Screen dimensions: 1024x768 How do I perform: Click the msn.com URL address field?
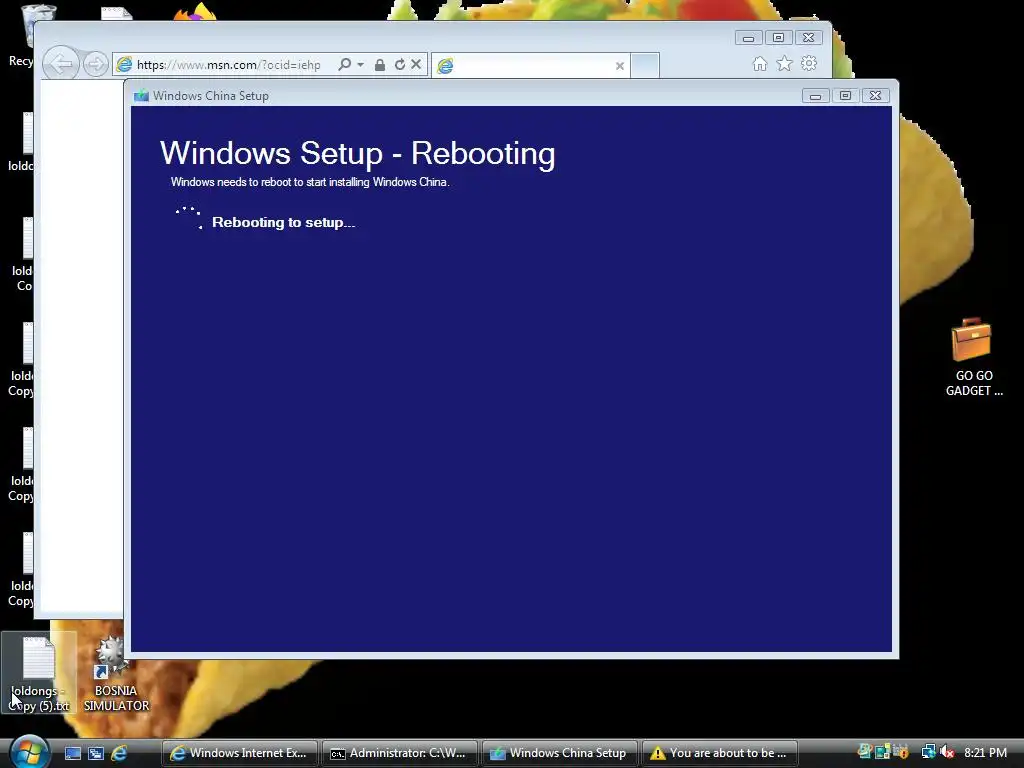coord(229,65)
